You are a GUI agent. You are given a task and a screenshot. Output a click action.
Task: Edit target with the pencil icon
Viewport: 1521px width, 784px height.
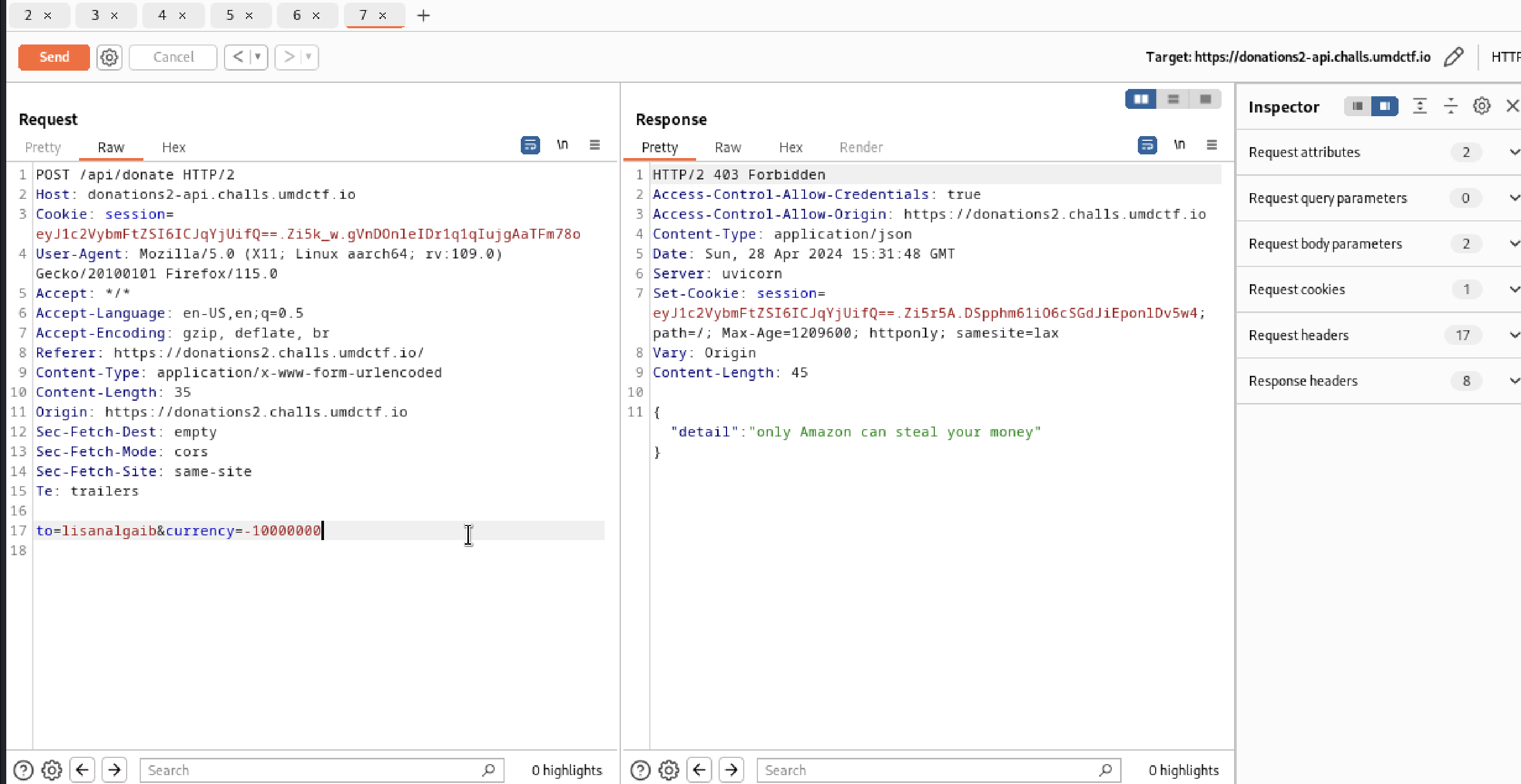[x=1453, y=57]
